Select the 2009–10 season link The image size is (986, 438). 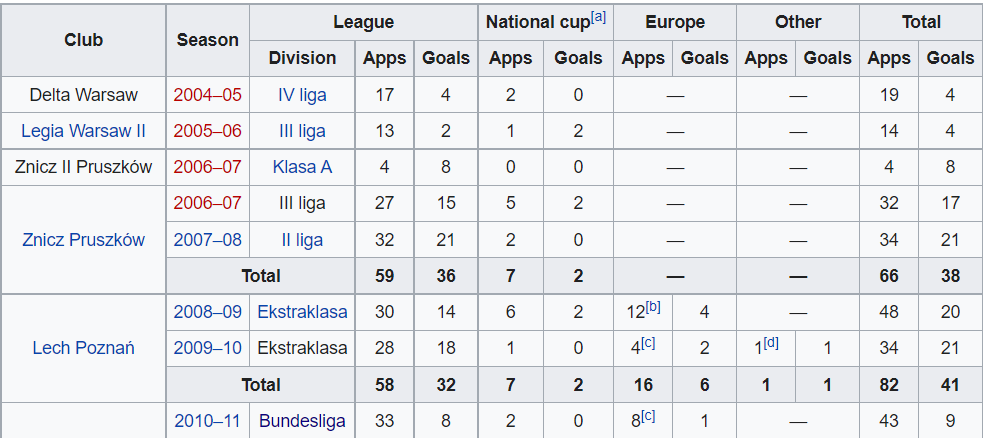coord(207,348)
